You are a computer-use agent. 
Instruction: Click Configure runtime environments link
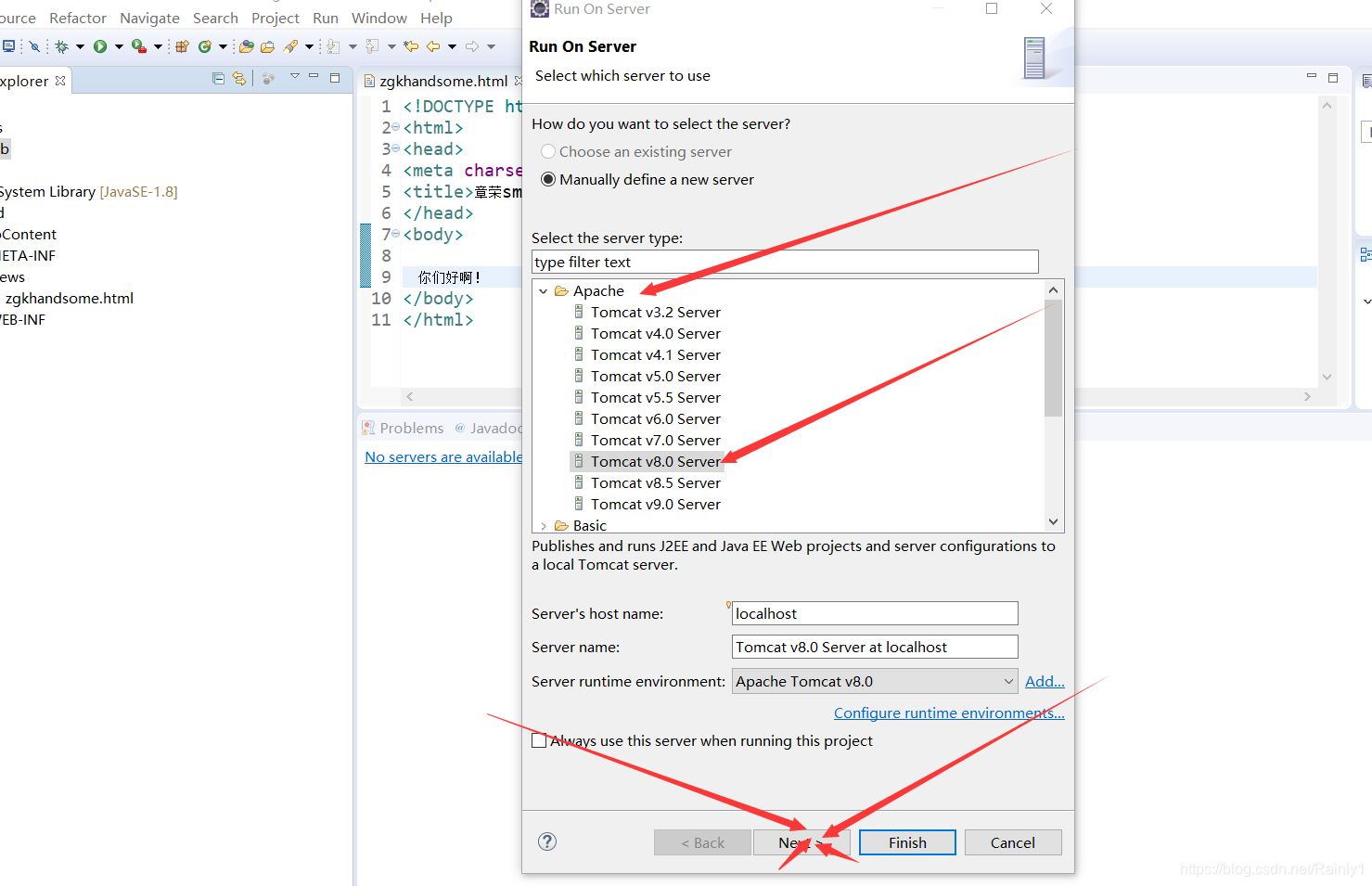click(949, 713)
